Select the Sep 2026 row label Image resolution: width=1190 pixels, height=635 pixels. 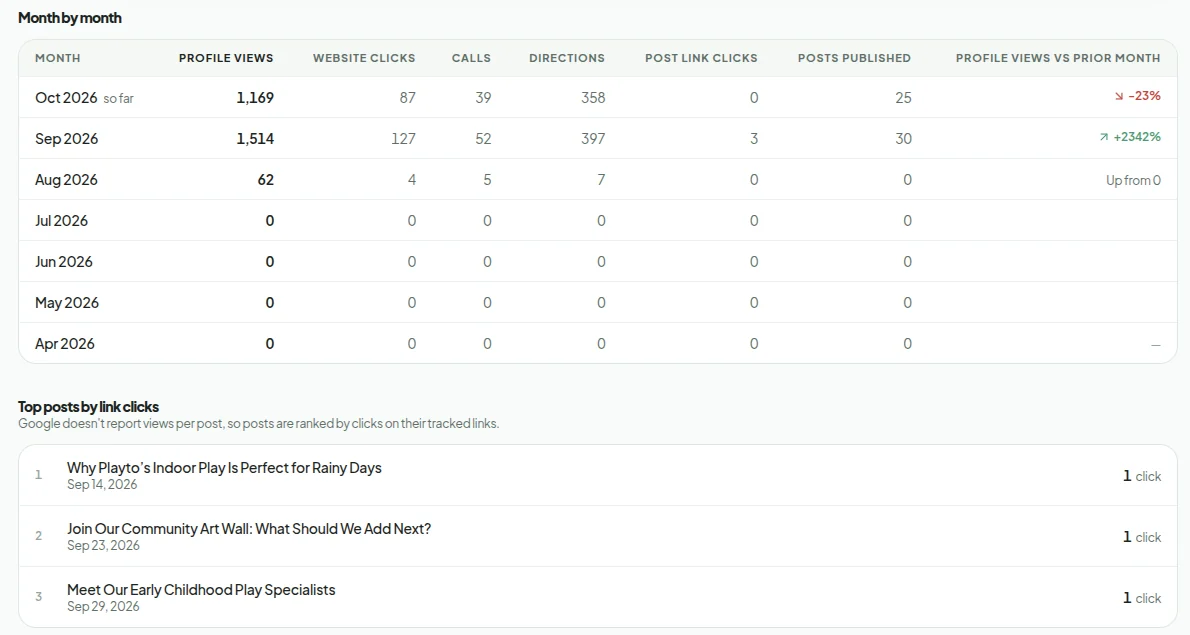[67, 138]
